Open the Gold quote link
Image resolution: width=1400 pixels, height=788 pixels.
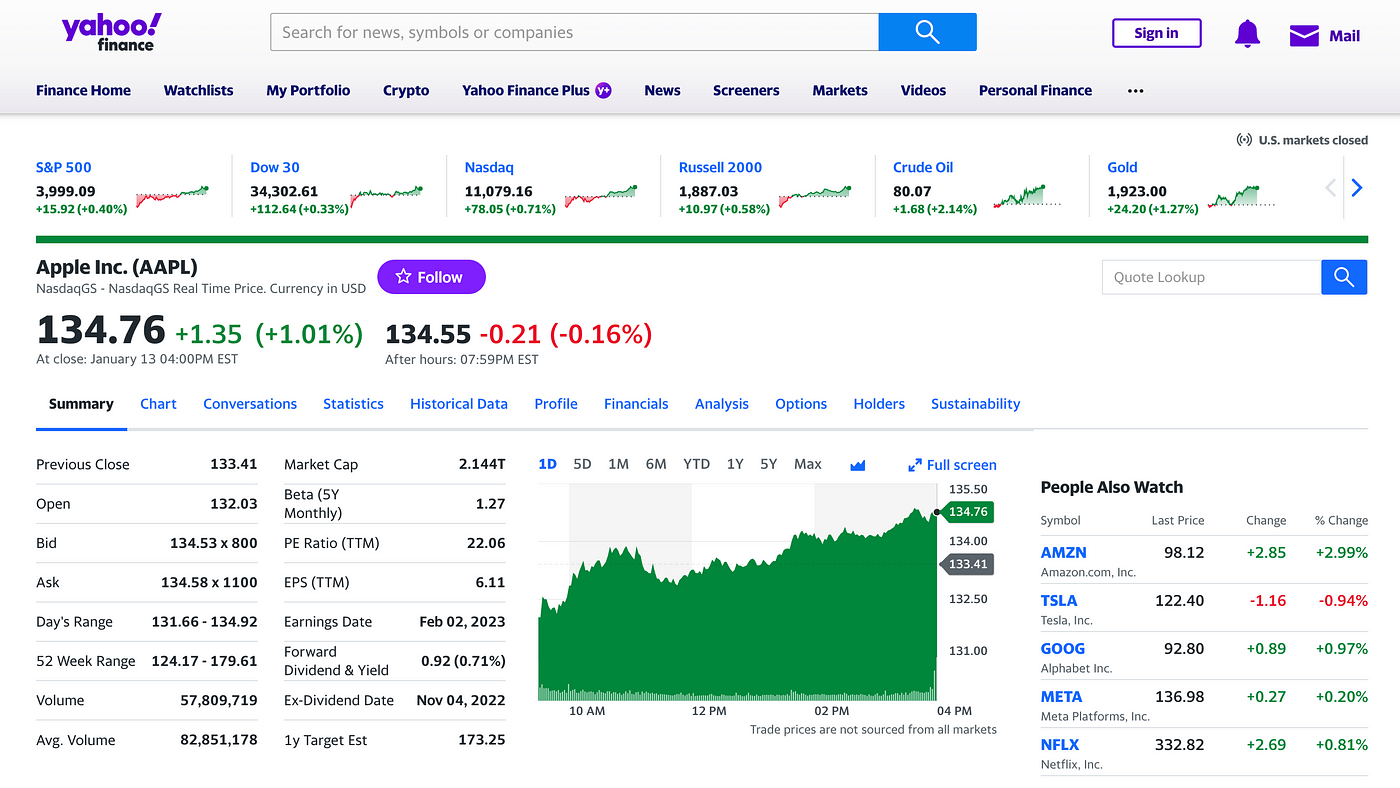pos(1122,167)
